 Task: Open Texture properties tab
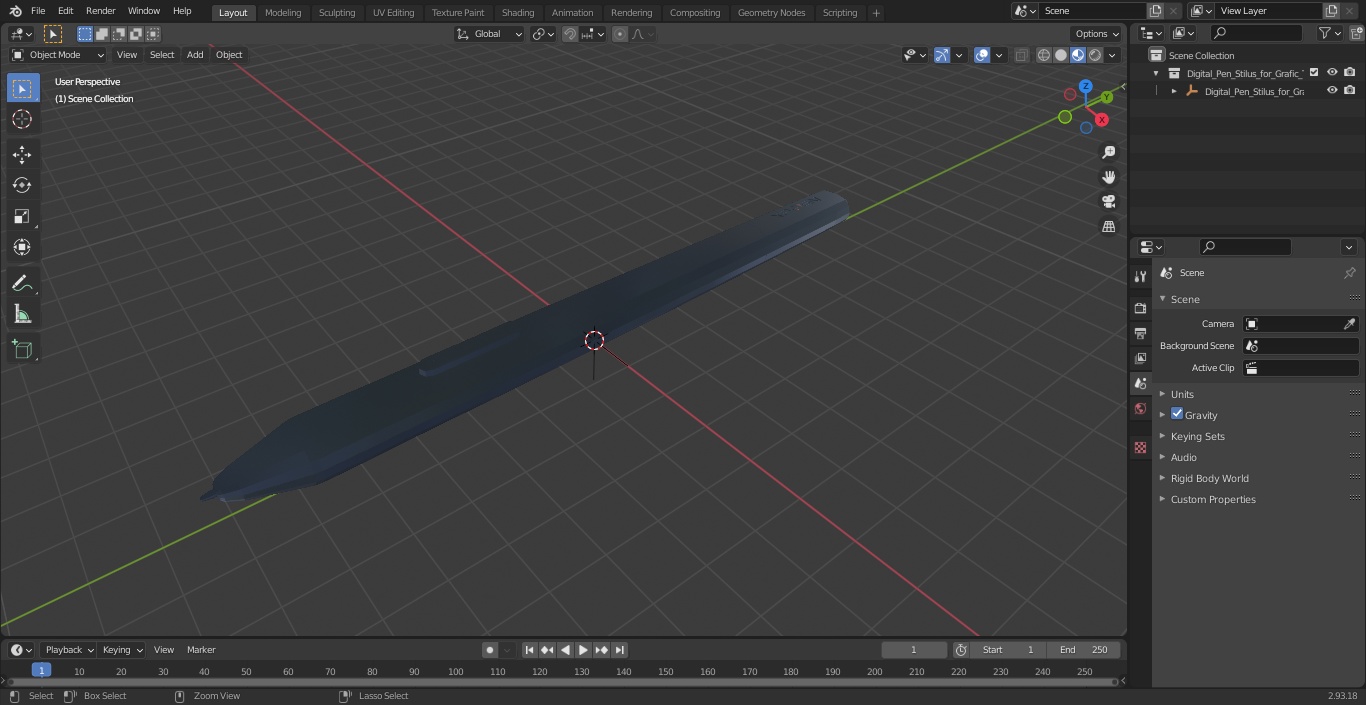point(1140,448)
